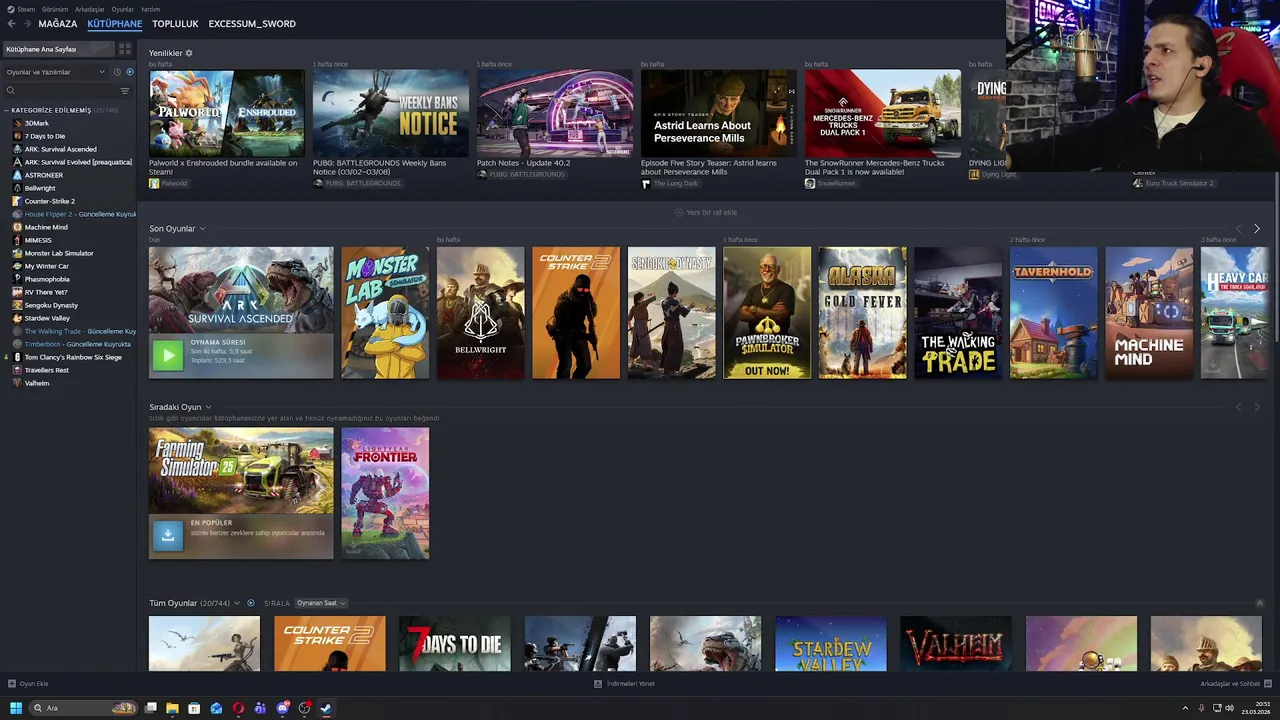1280x720 pixels.
Task: Filter library by recent activity clock icon
Action: pyautogui.click(x=117, y=72)
